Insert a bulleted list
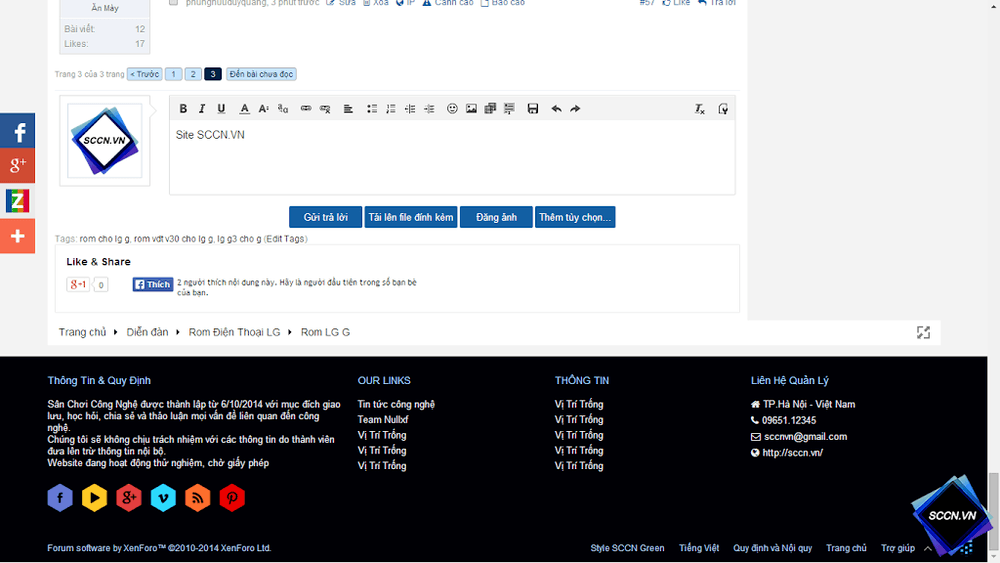 point(372,109)
